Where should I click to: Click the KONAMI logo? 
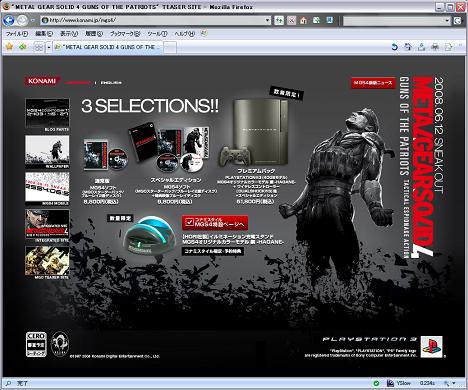click(x=42, y=81)
